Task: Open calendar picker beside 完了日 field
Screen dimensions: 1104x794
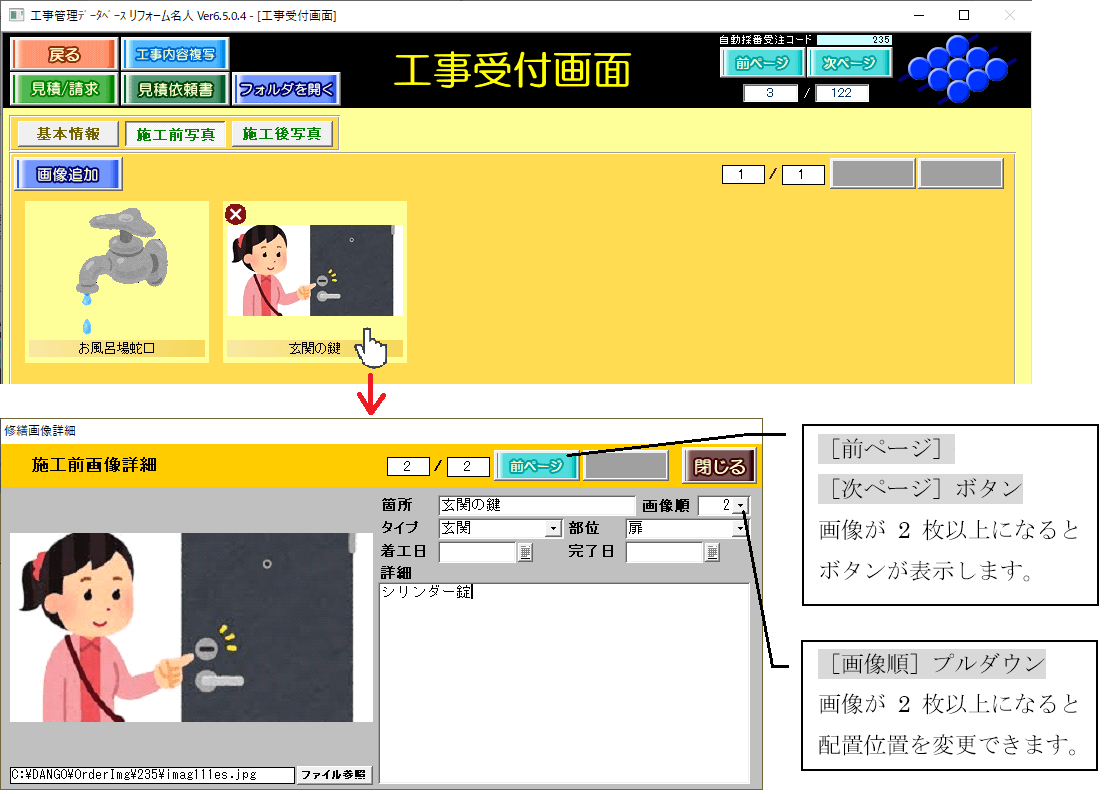Action: 712,552
